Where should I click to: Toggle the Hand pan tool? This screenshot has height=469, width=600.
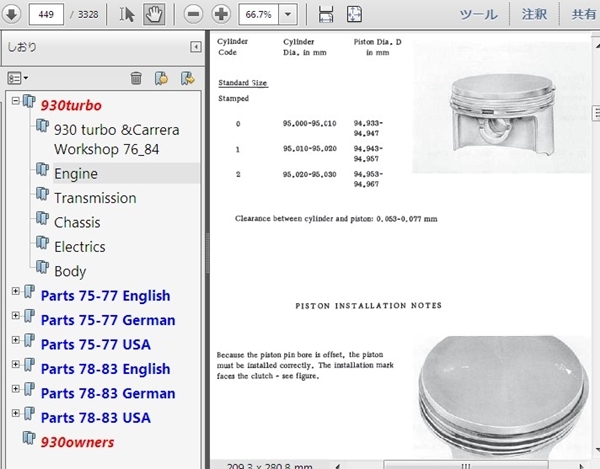154,15
